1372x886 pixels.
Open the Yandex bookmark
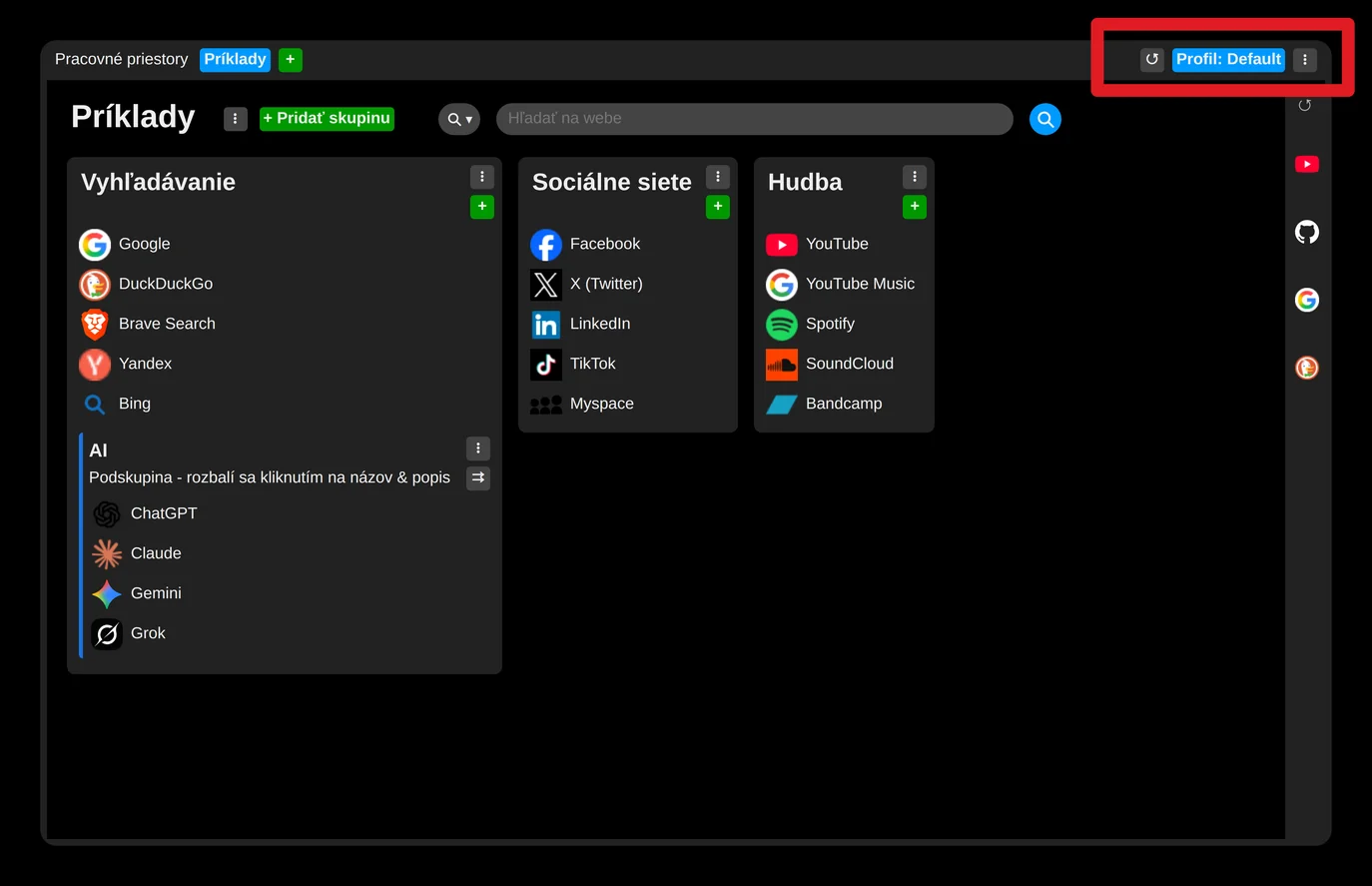[127, 364]
